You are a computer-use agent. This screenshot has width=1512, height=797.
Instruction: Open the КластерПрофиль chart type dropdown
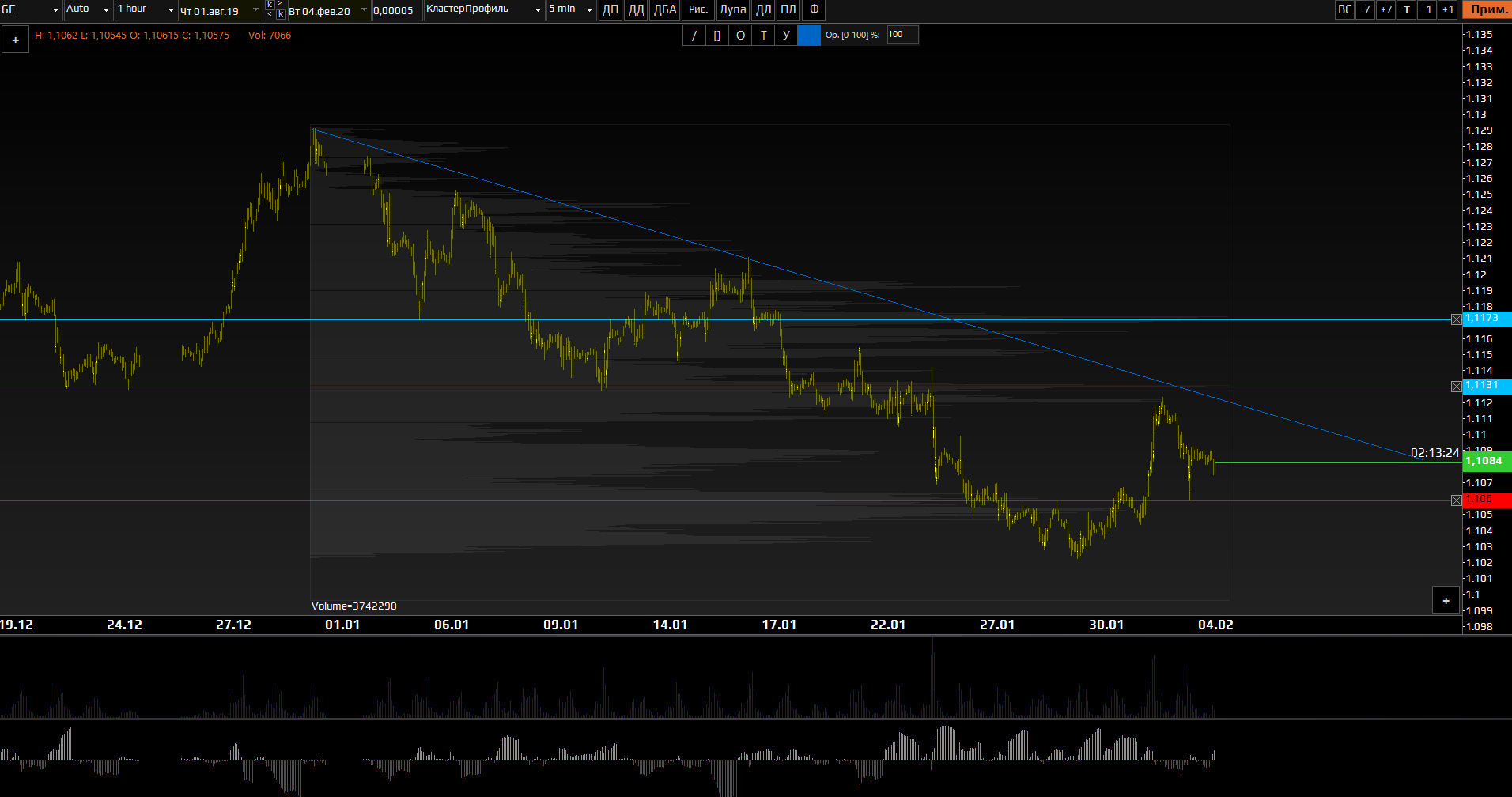point(538,10)
